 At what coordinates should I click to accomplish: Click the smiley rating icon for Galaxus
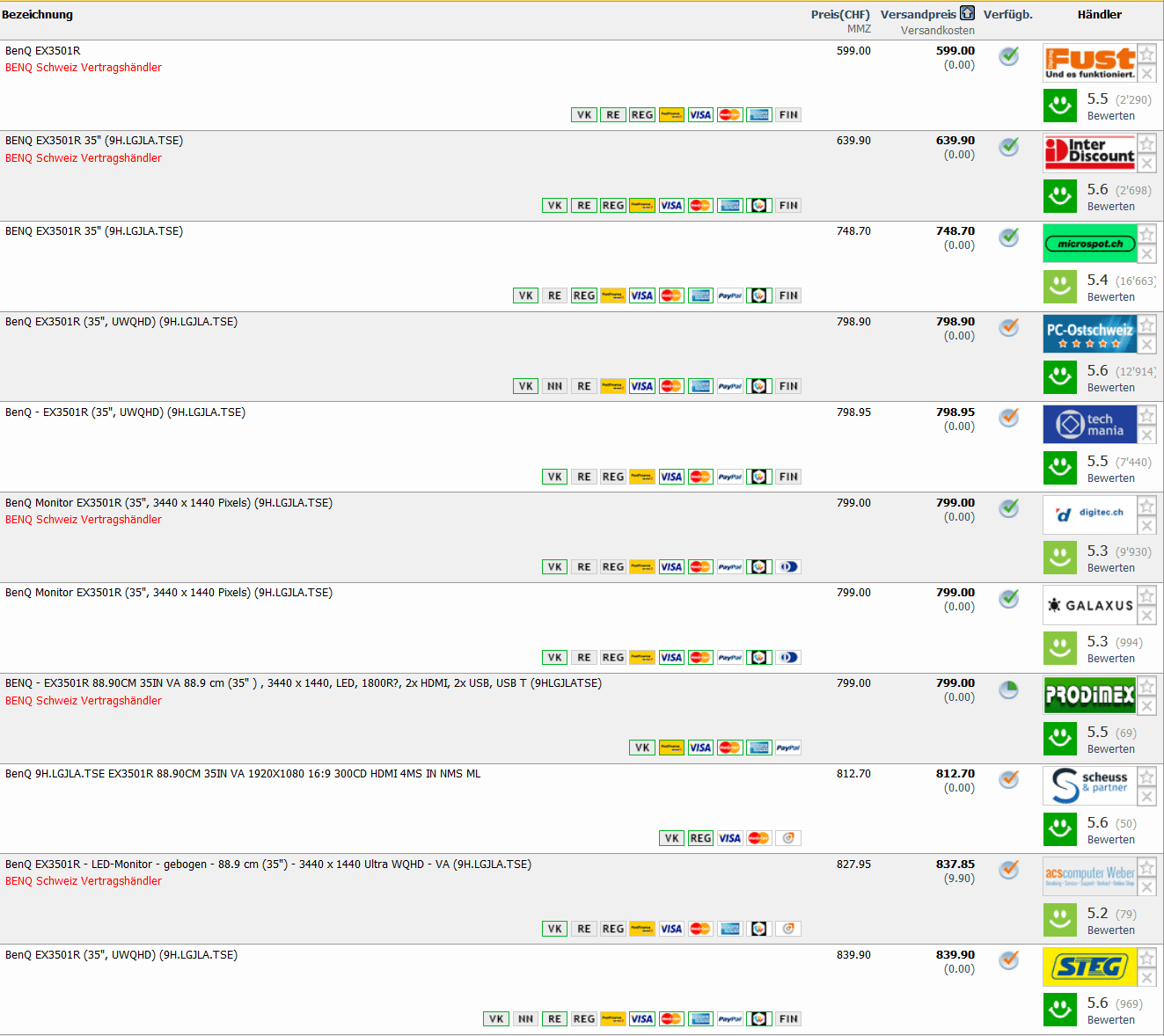click(x=1060, y=649)
